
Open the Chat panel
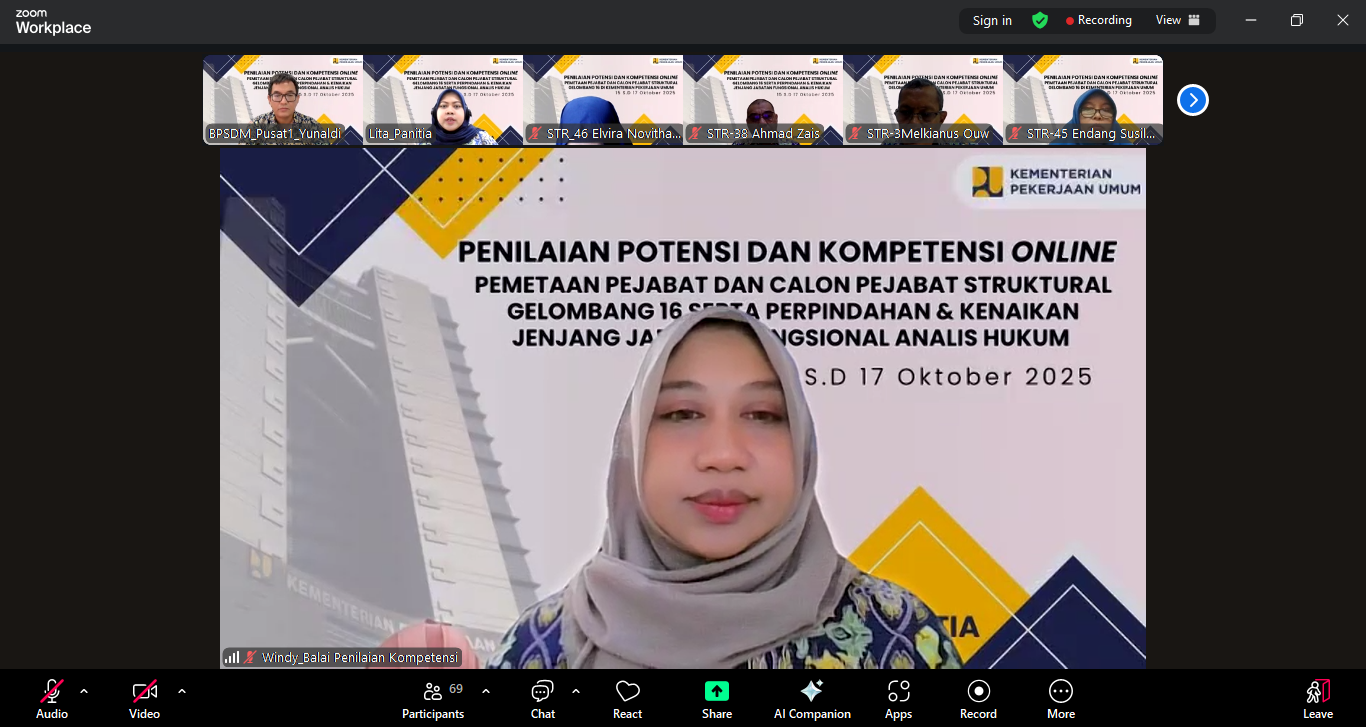543,699
